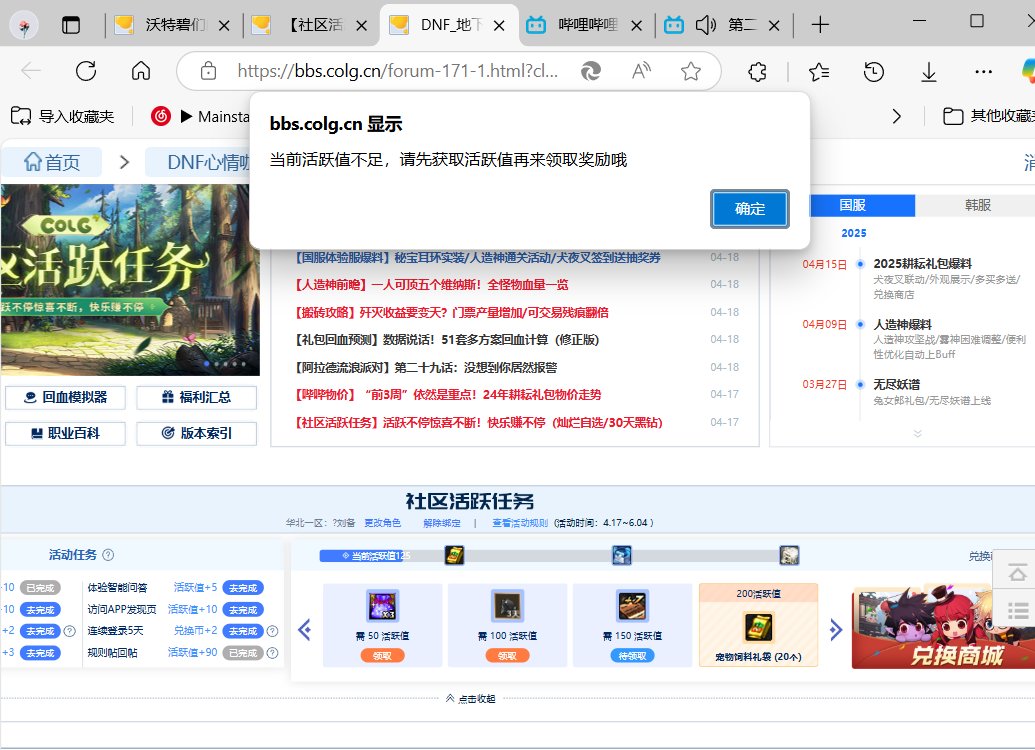Image resolution: width=1035 pixels, height=750 pixels.
Task: Open the 职业百科 button
Action: (x=65, y=434)
